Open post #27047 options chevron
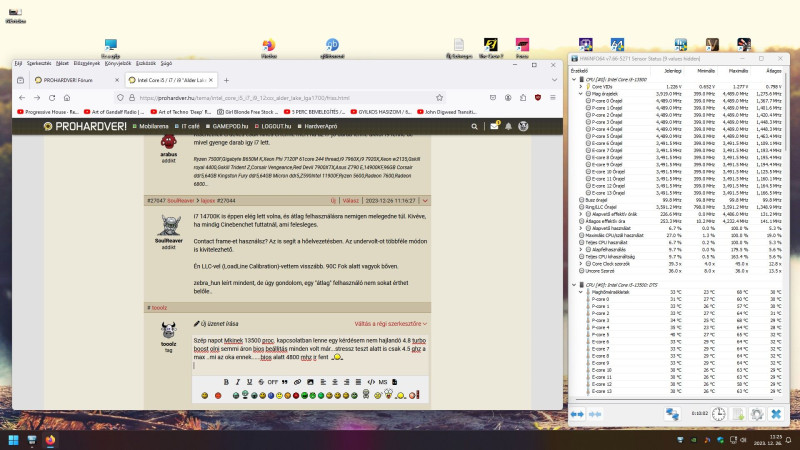The image size is (800, 450). [x=425, y=201]
